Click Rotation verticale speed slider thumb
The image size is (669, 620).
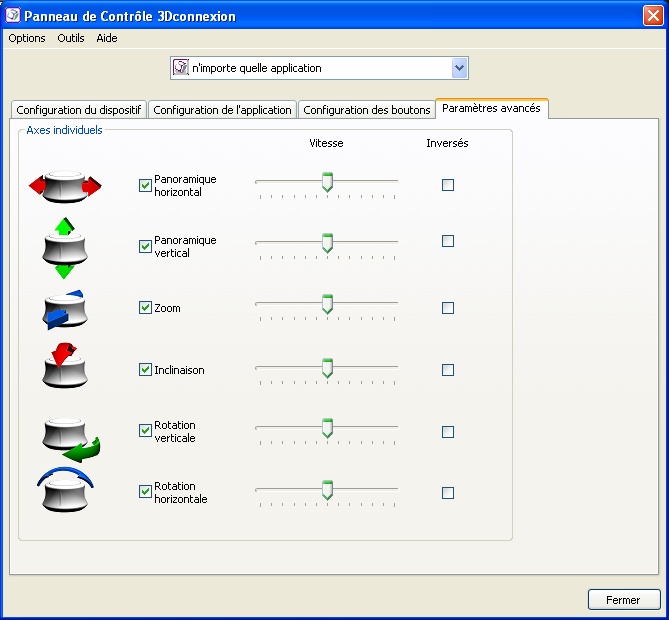point(327,428)
